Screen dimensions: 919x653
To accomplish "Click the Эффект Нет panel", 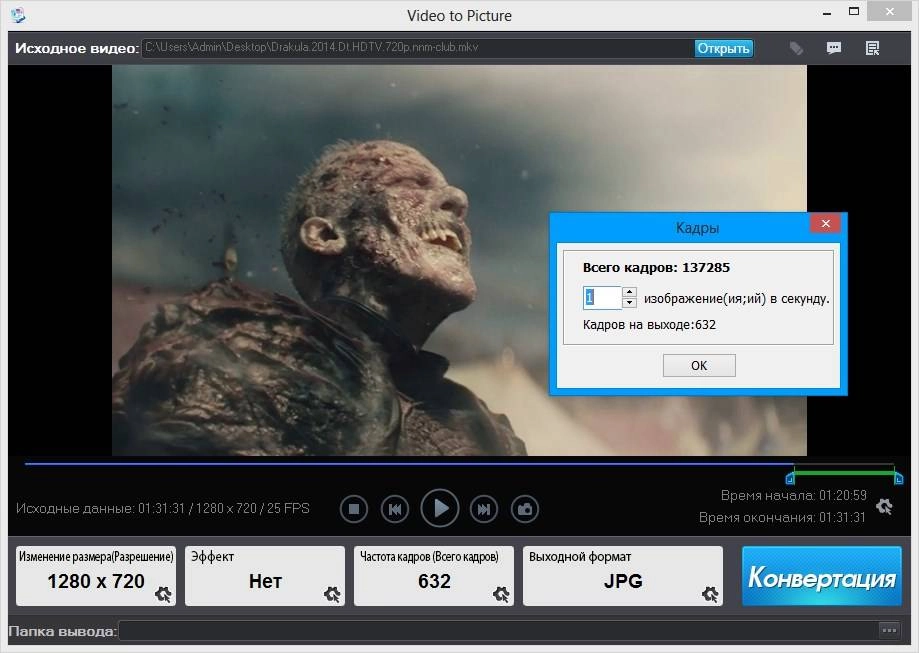I will pyautogui.click(x=265, y=576).
